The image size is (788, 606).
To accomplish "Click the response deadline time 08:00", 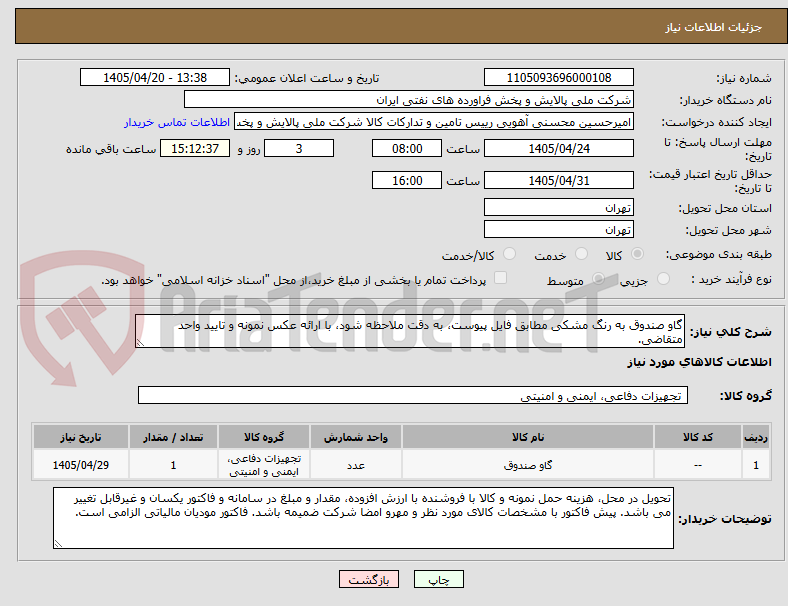I will click(x=407, y=148).
